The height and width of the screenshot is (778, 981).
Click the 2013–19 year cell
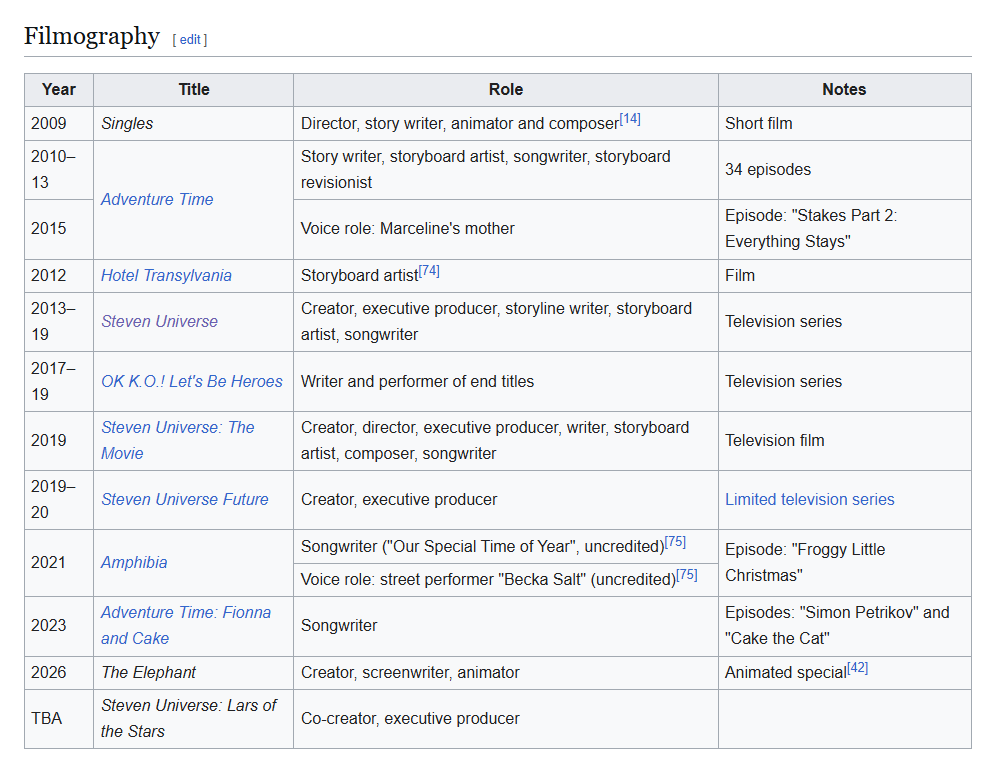click(x=59, y=321)
